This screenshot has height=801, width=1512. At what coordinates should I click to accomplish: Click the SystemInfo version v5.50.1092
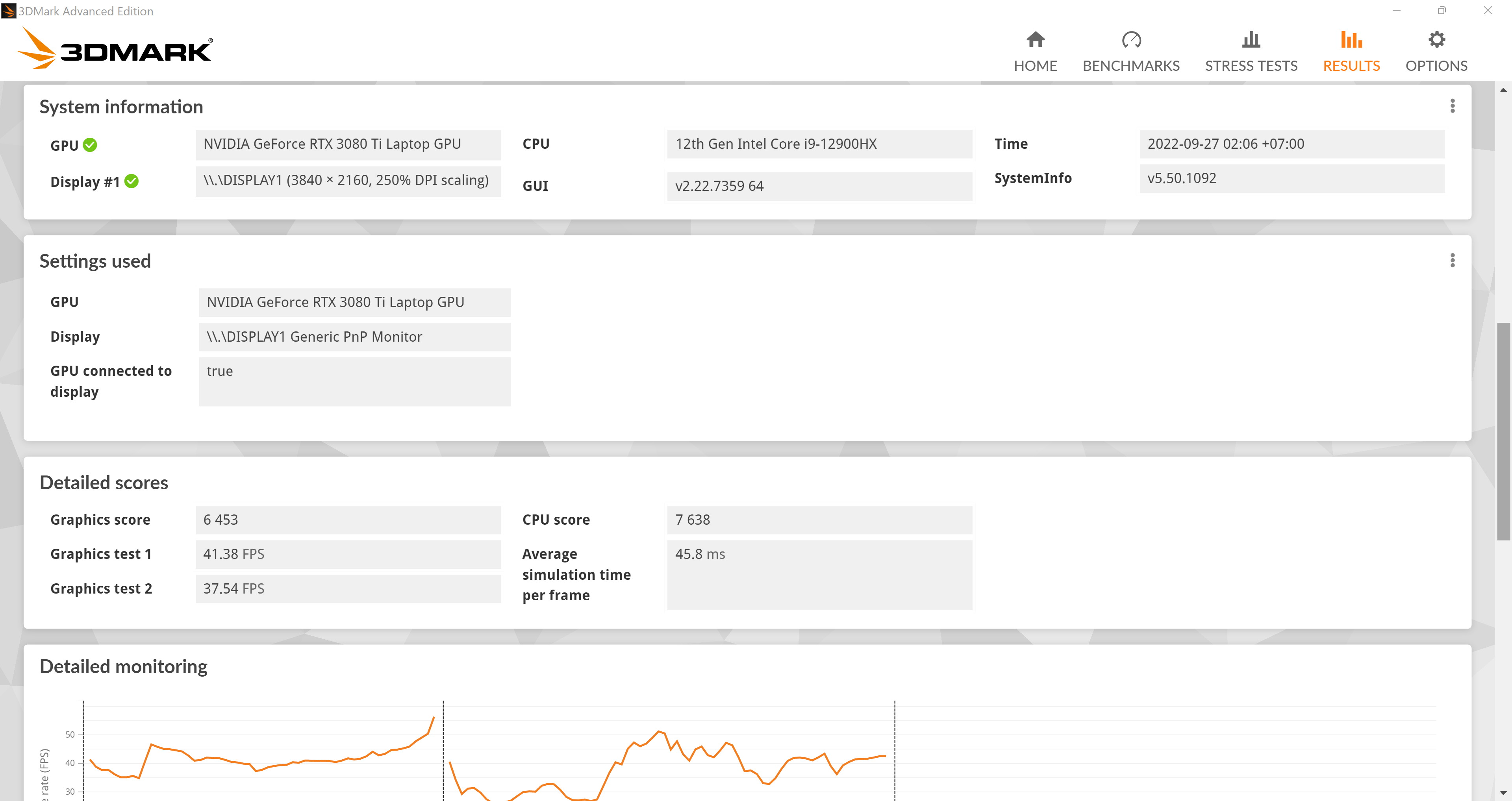coord(1292,178)
